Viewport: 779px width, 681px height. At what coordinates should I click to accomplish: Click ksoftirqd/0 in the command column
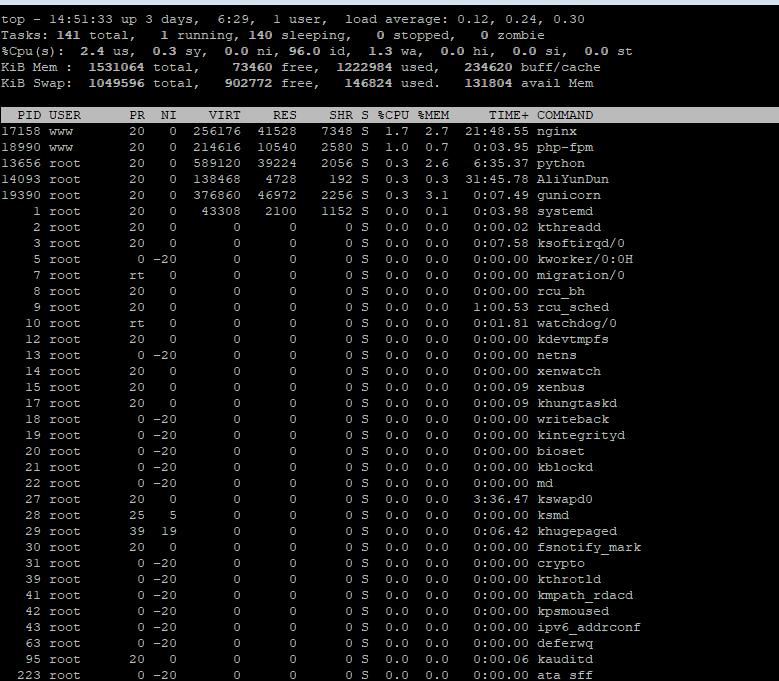coord(580,243)
